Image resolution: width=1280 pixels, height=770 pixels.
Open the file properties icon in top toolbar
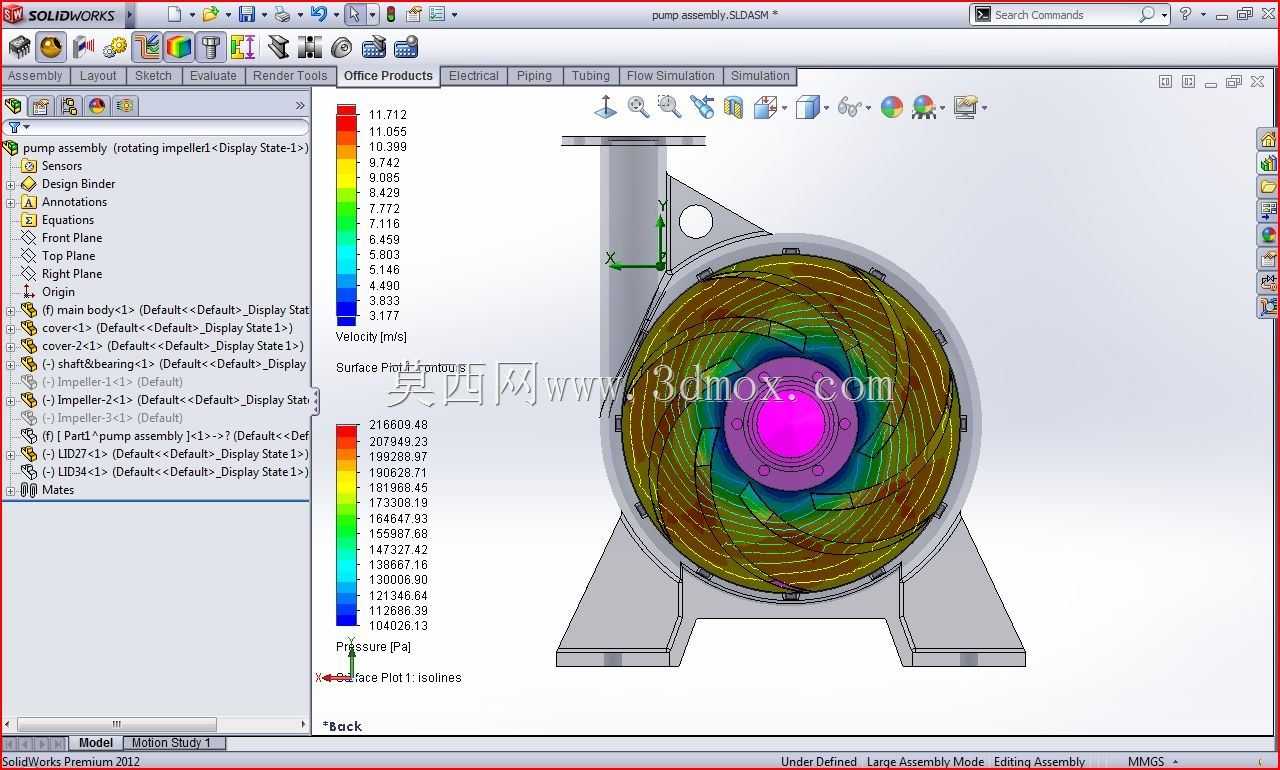(x=413, y=14)
